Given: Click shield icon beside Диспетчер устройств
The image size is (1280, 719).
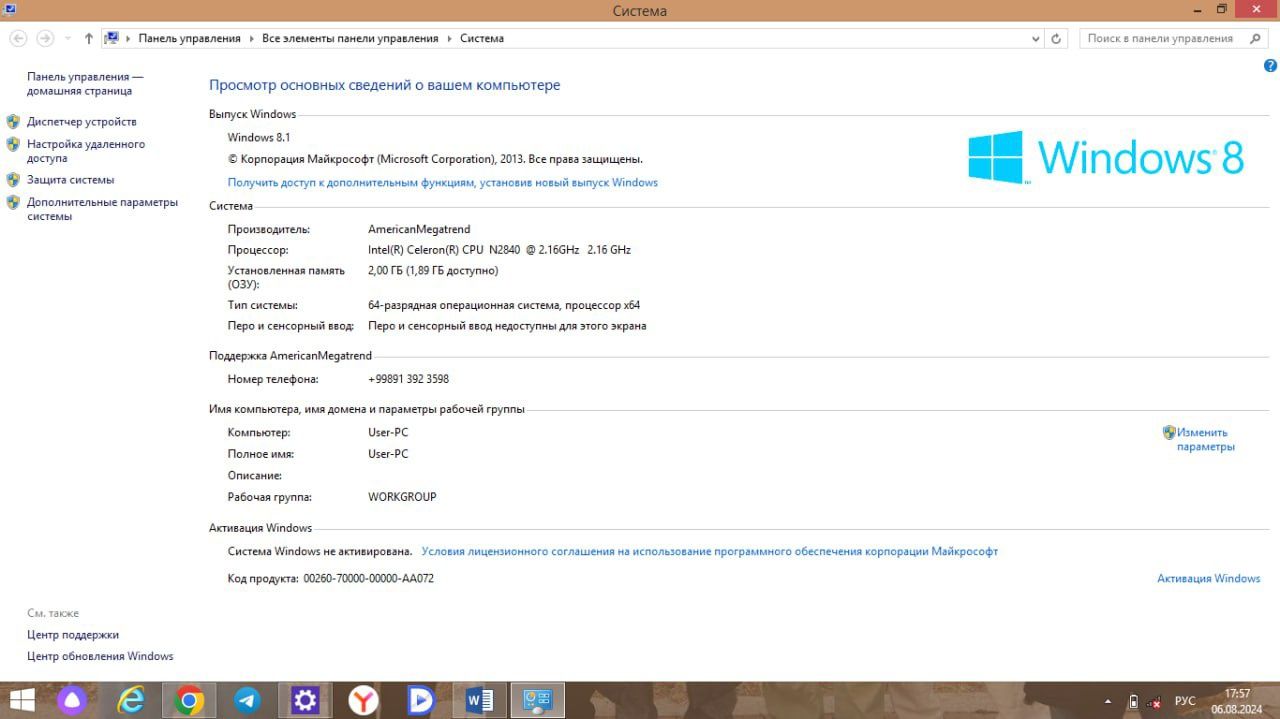Looking at the screenshot, I should pos(13,122).
